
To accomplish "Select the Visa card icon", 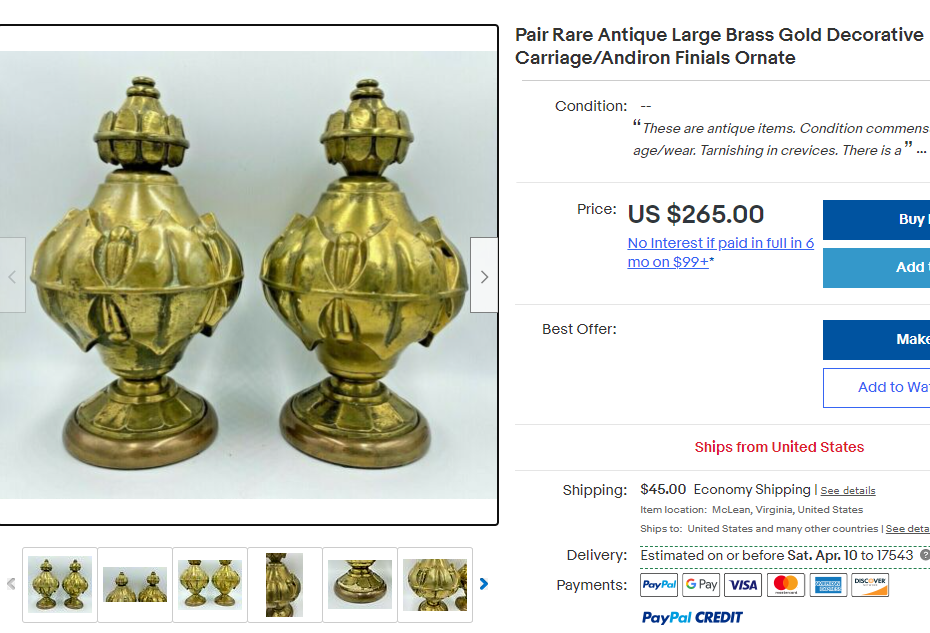I will point(743,585).
